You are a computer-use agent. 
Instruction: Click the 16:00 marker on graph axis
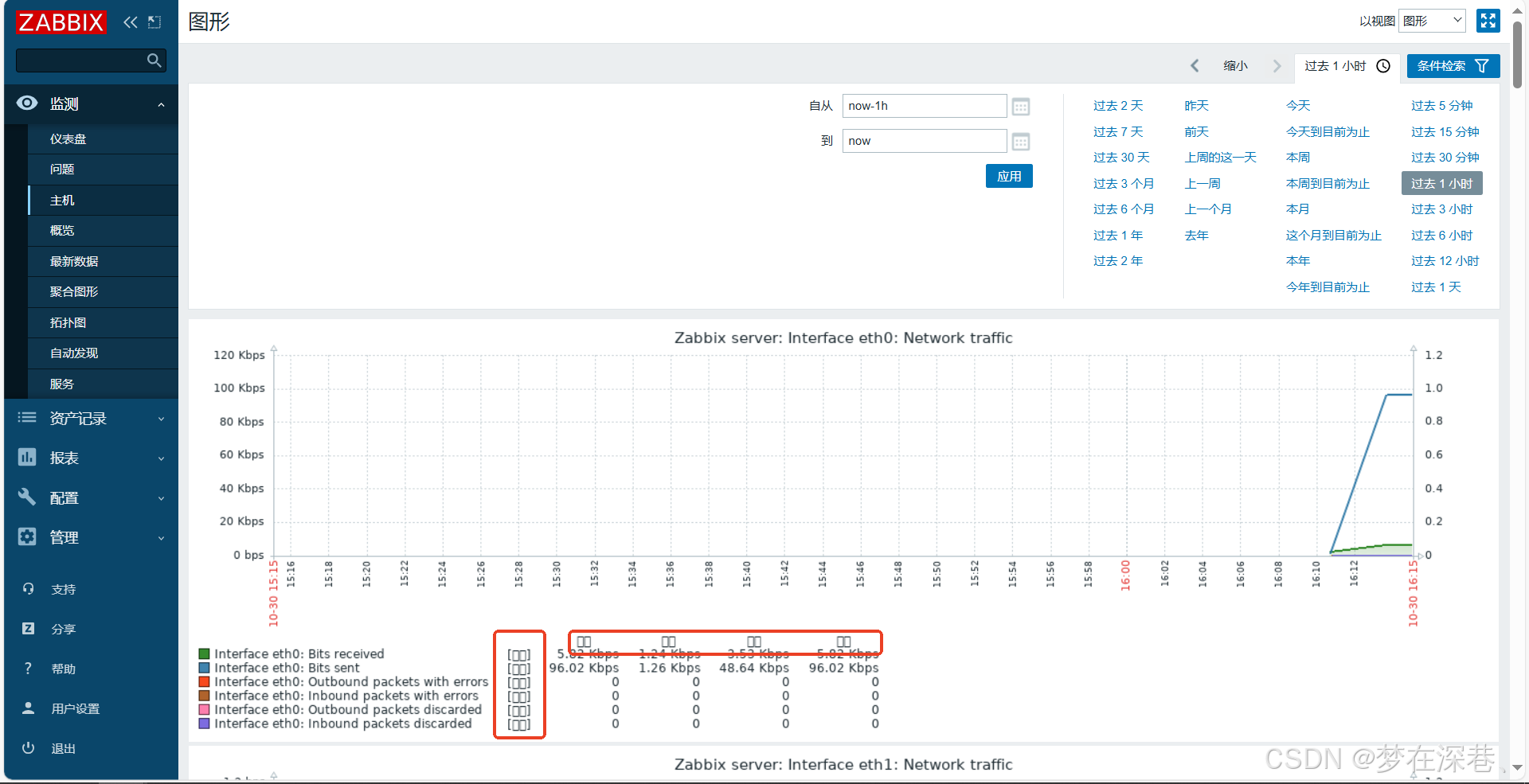(x=1125, y=575)
